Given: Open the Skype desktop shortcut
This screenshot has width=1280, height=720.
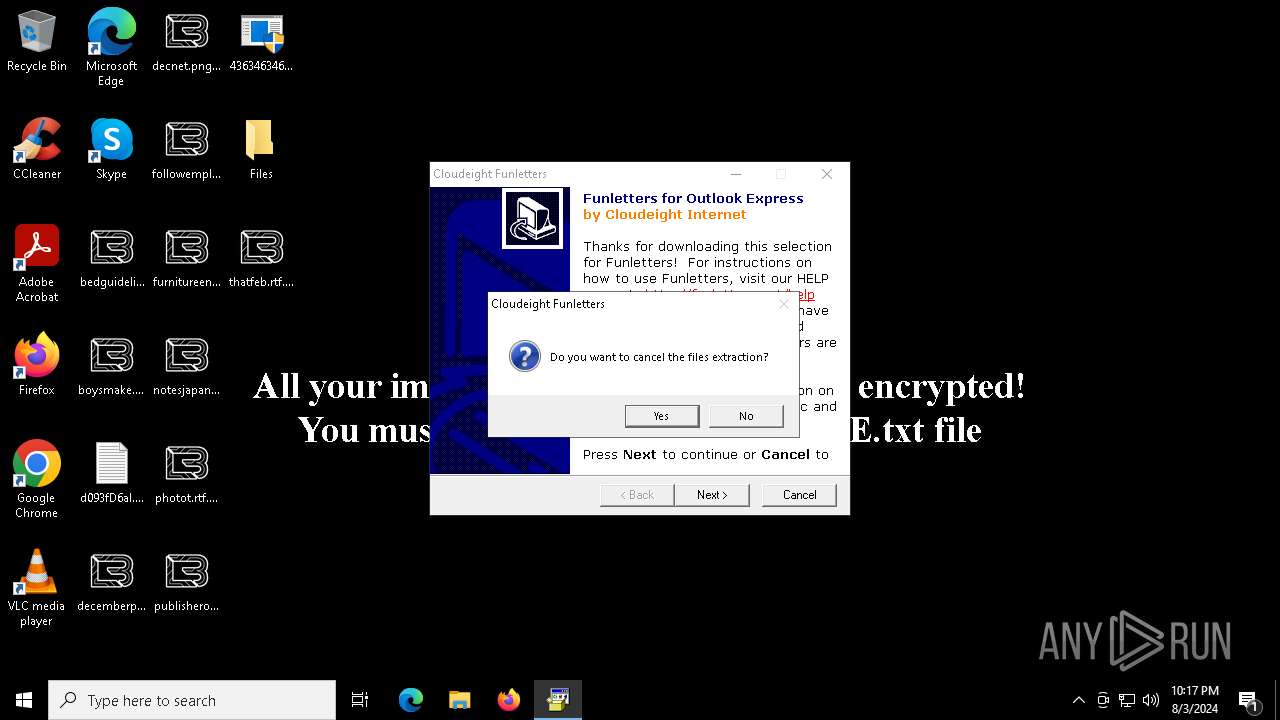Looking at the screenshot, I should point(111,149).
